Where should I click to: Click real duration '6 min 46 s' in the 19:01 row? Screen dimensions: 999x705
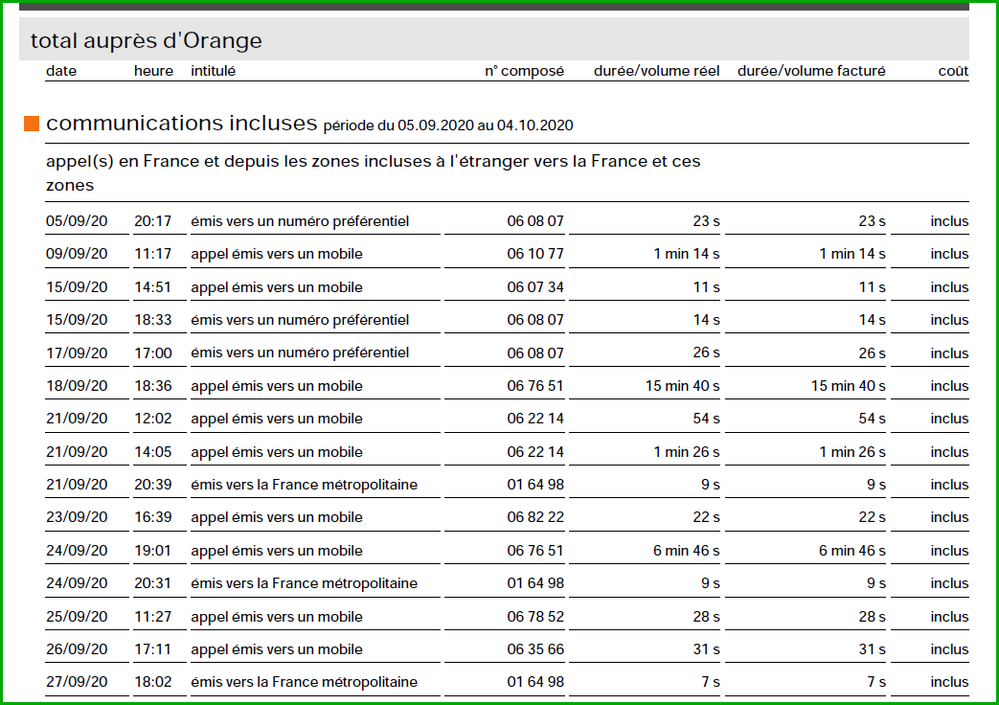686,550
